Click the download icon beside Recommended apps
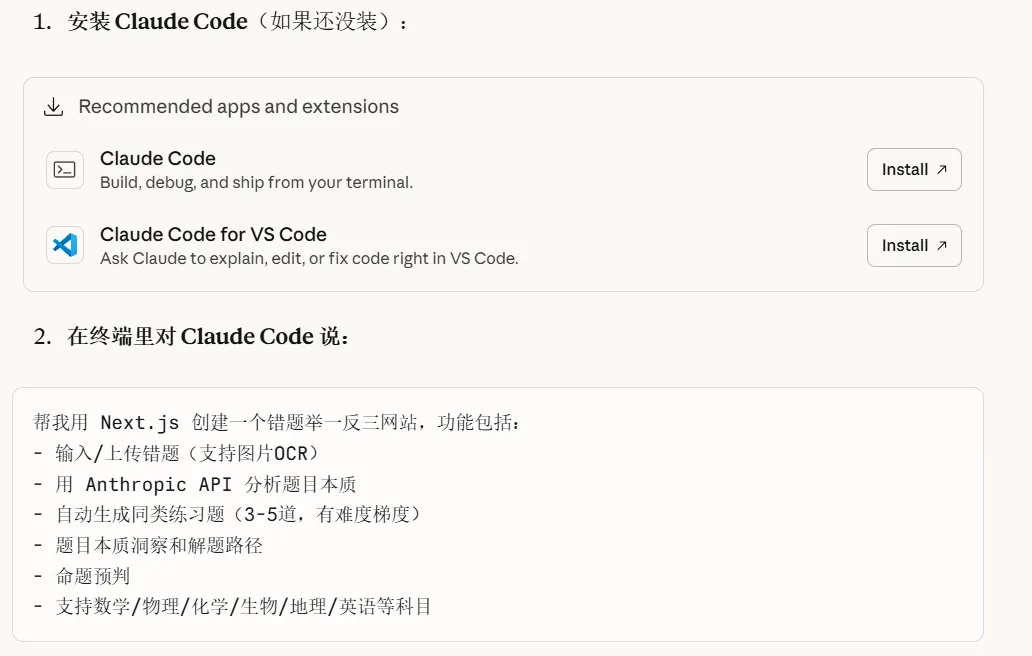The height and width of the screenshot is (656, 1032). point(54,107)
